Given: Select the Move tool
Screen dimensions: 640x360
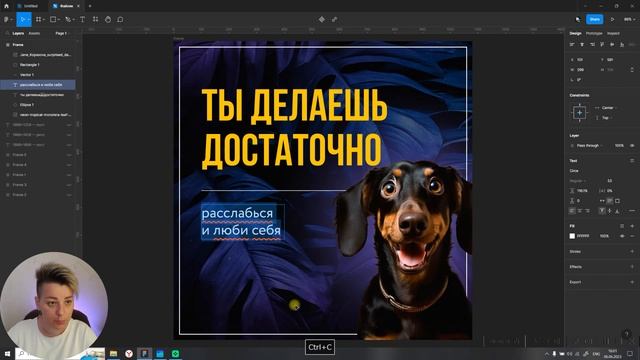Looking at the screenshot, I should point(22,19).
